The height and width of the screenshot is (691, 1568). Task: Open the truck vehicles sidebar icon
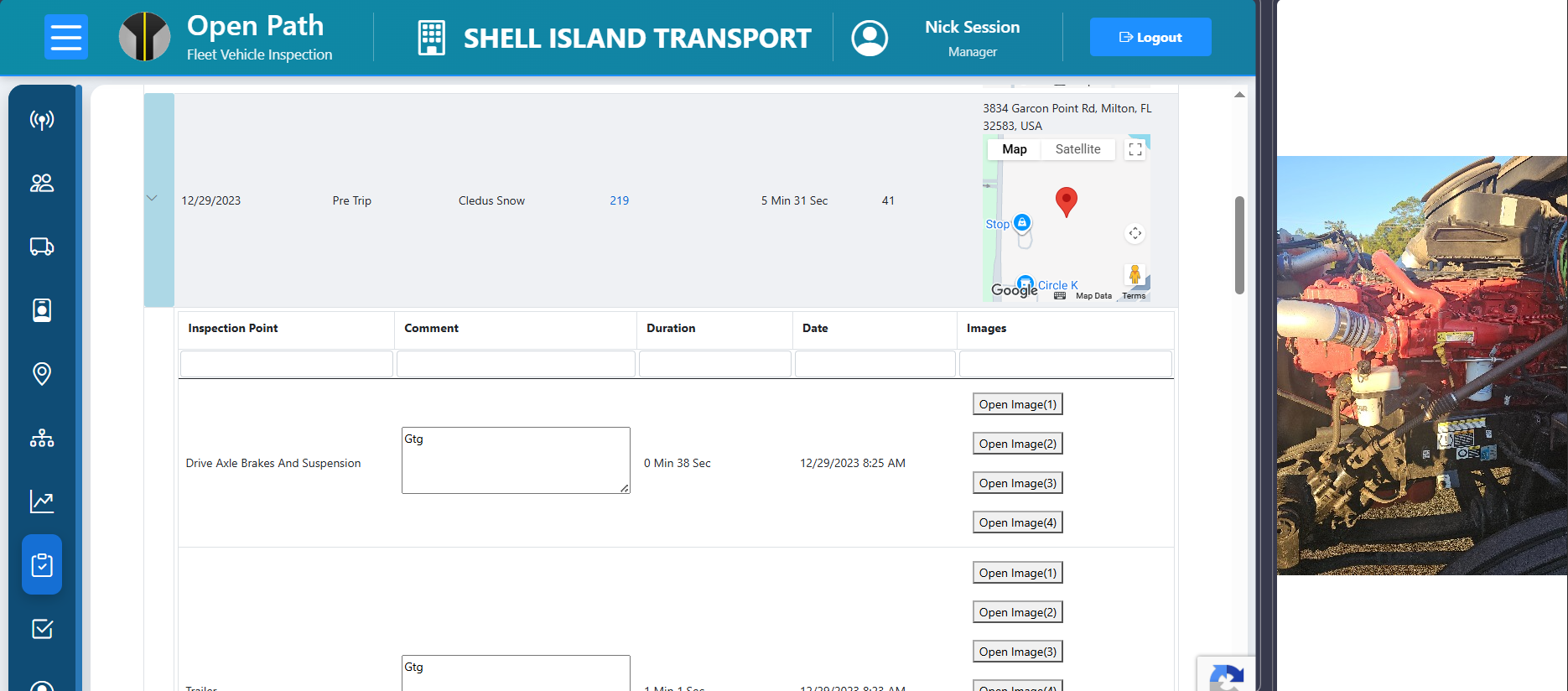pos(42,247)
